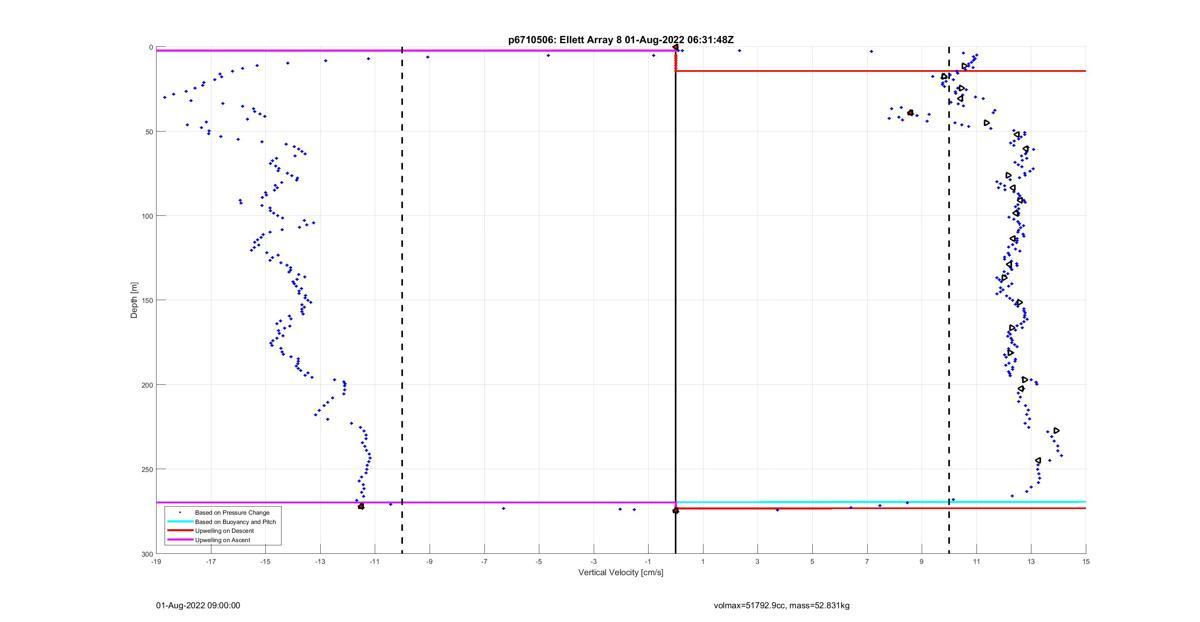
Task: Click the filled black marker near 8.6 cm/s at 40 m
Action: tap(910, 113)
